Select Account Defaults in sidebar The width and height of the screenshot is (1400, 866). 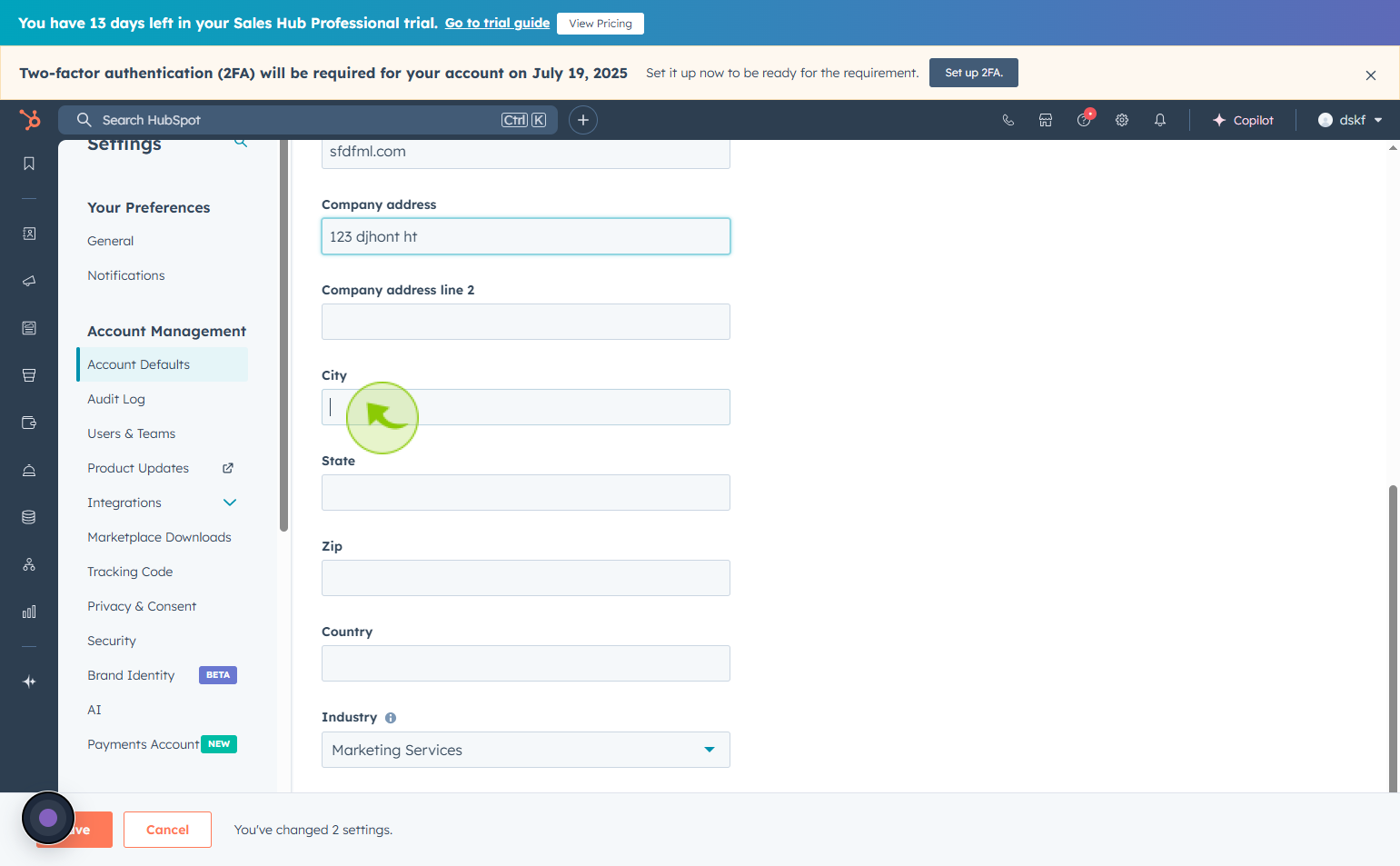click(163, 364)
